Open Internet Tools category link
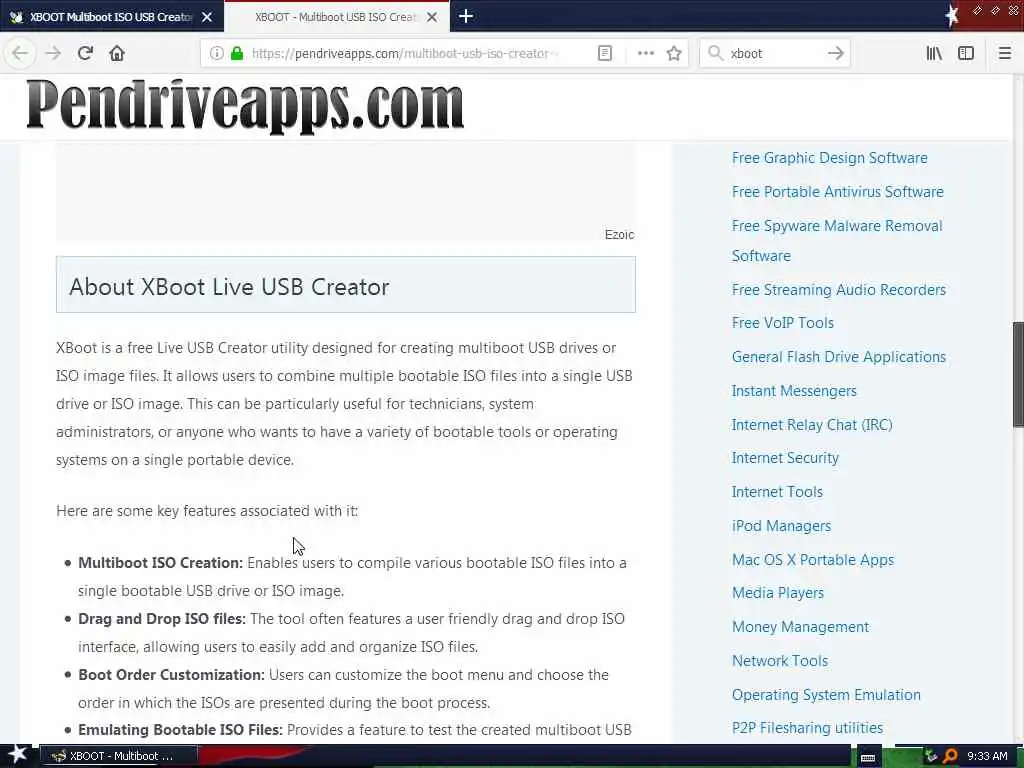Viewport: 1024px width, 768px height. pyautogui.click(x=777, y=492)
